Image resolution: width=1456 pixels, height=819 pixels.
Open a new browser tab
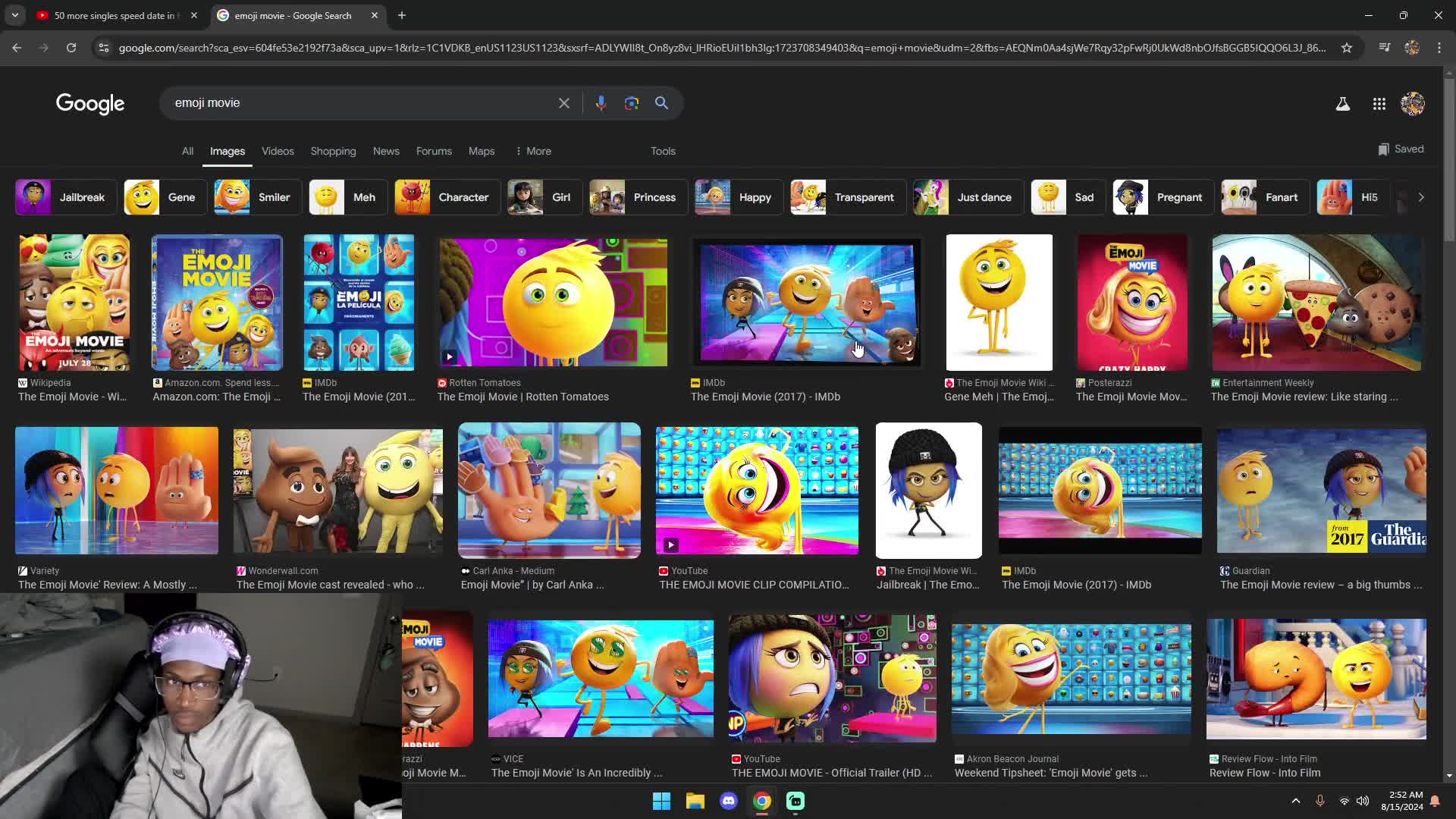tap(402, 15)
